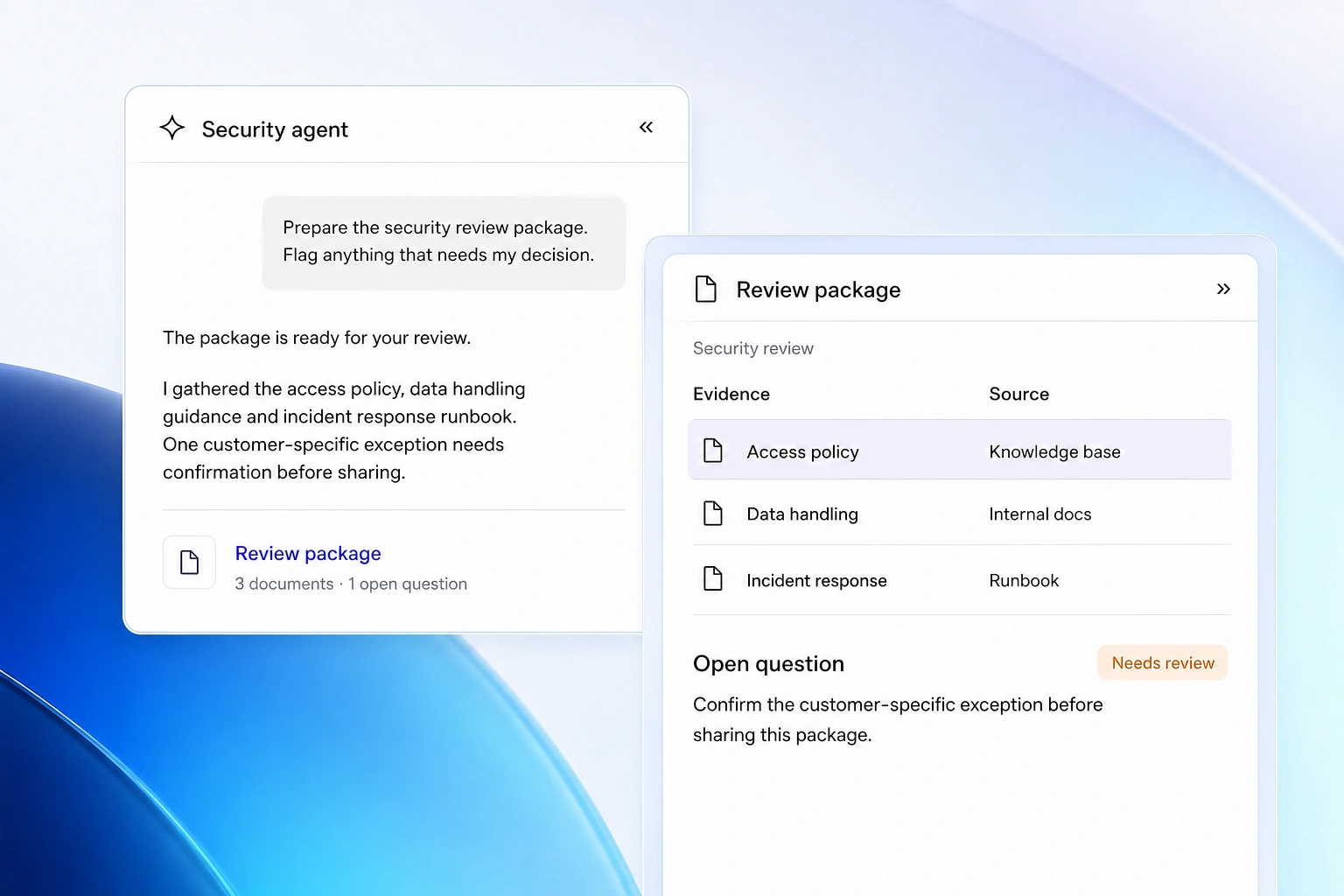Click the Open question heading

[x=768, y=664]
